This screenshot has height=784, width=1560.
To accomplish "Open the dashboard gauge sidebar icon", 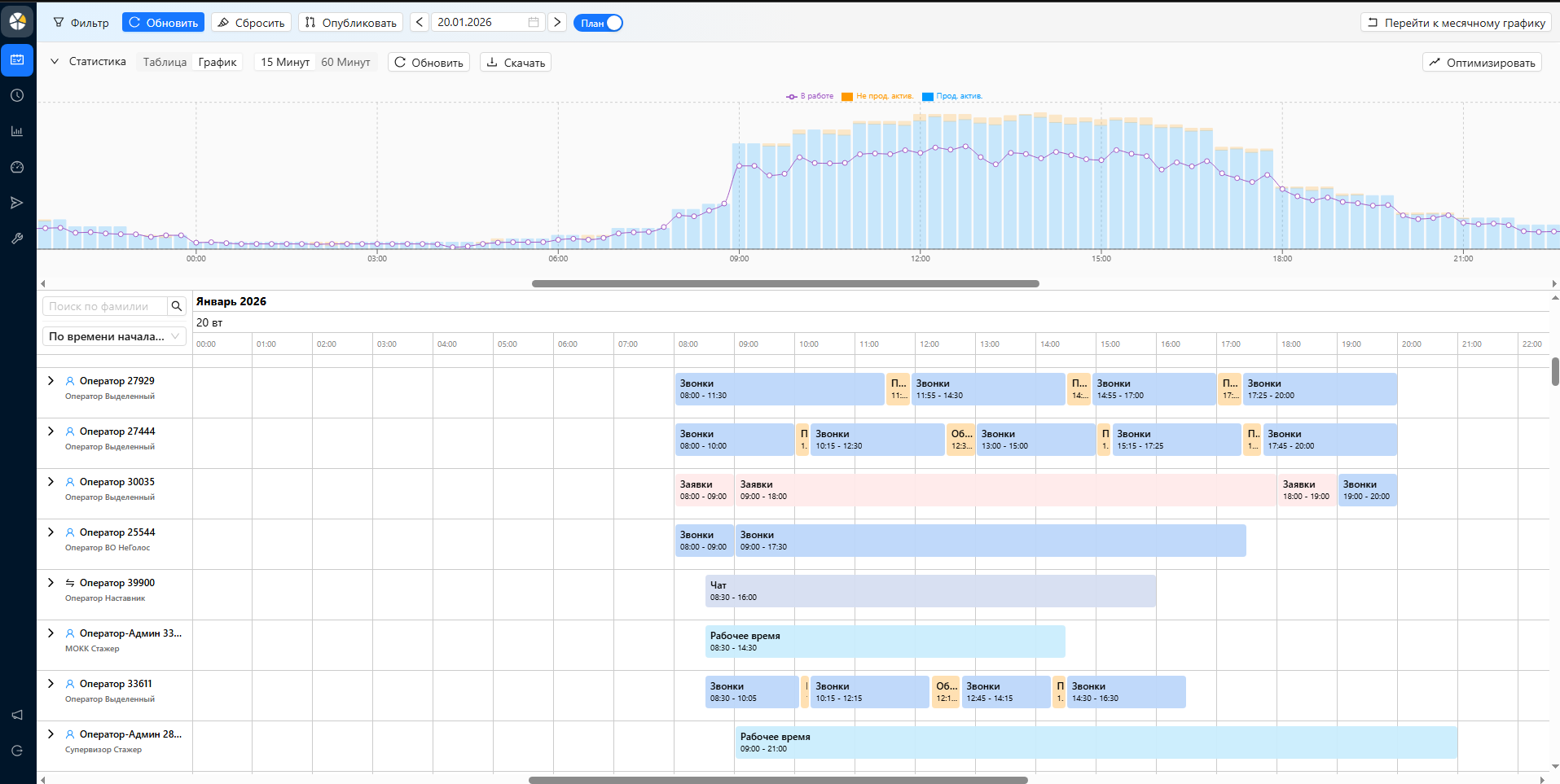I will coord(17,168).
